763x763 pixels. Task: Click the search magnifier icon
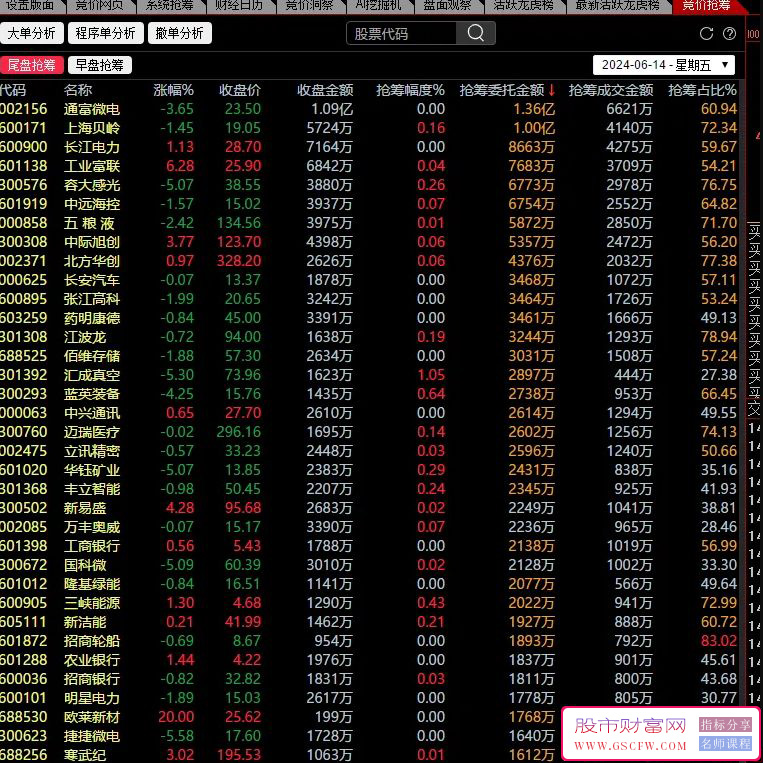[x=475, y=34]
